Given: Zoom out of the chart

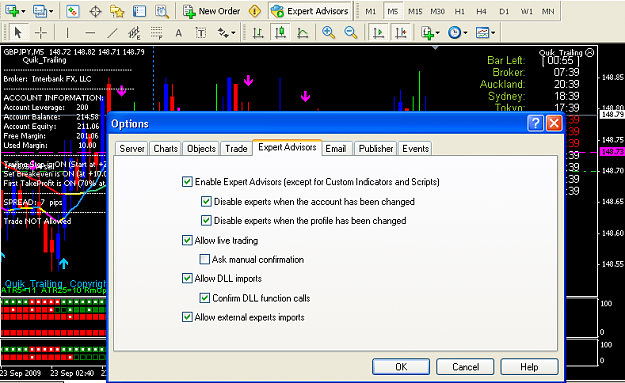Looking at the screenshot, I should (x=351, y=32).
